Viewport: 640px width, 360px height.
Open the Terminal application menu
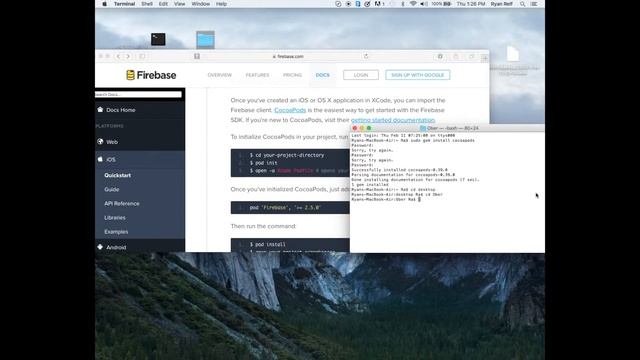pyautogui.click(x=124, y=4)
